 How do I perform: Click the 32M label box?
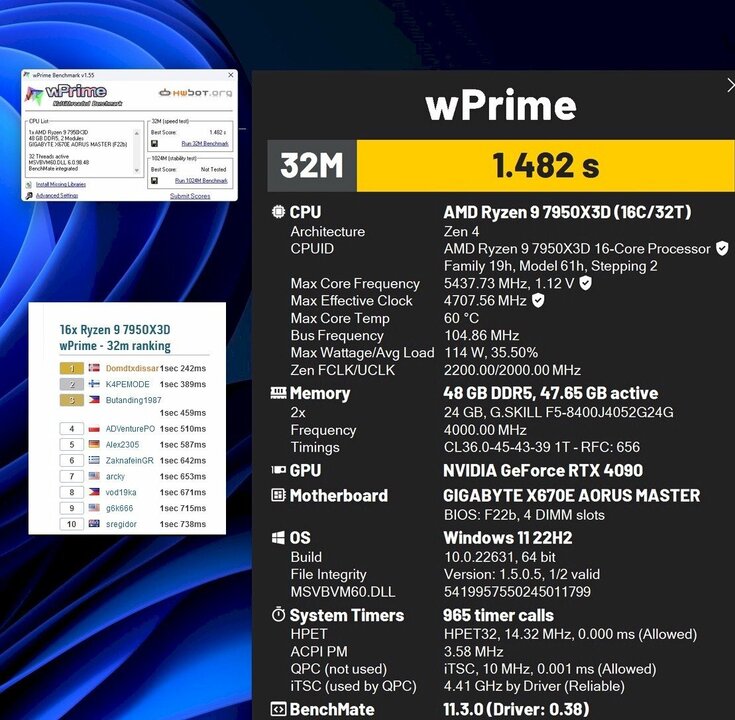(312, 166)
